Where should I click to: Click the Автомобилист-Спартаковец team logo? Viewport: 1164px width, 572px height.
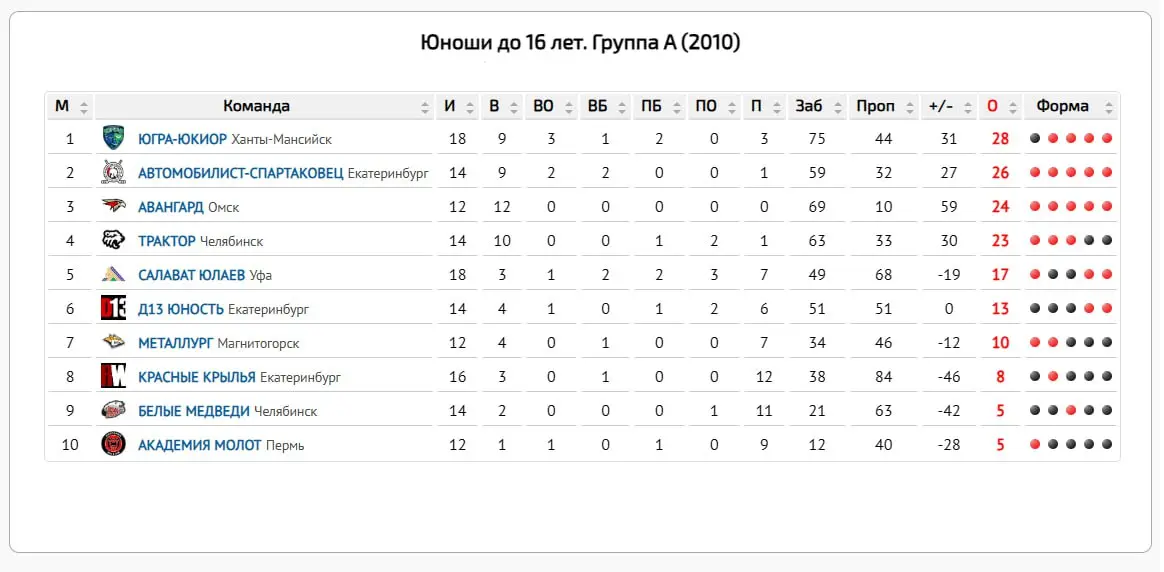[113, 172]
